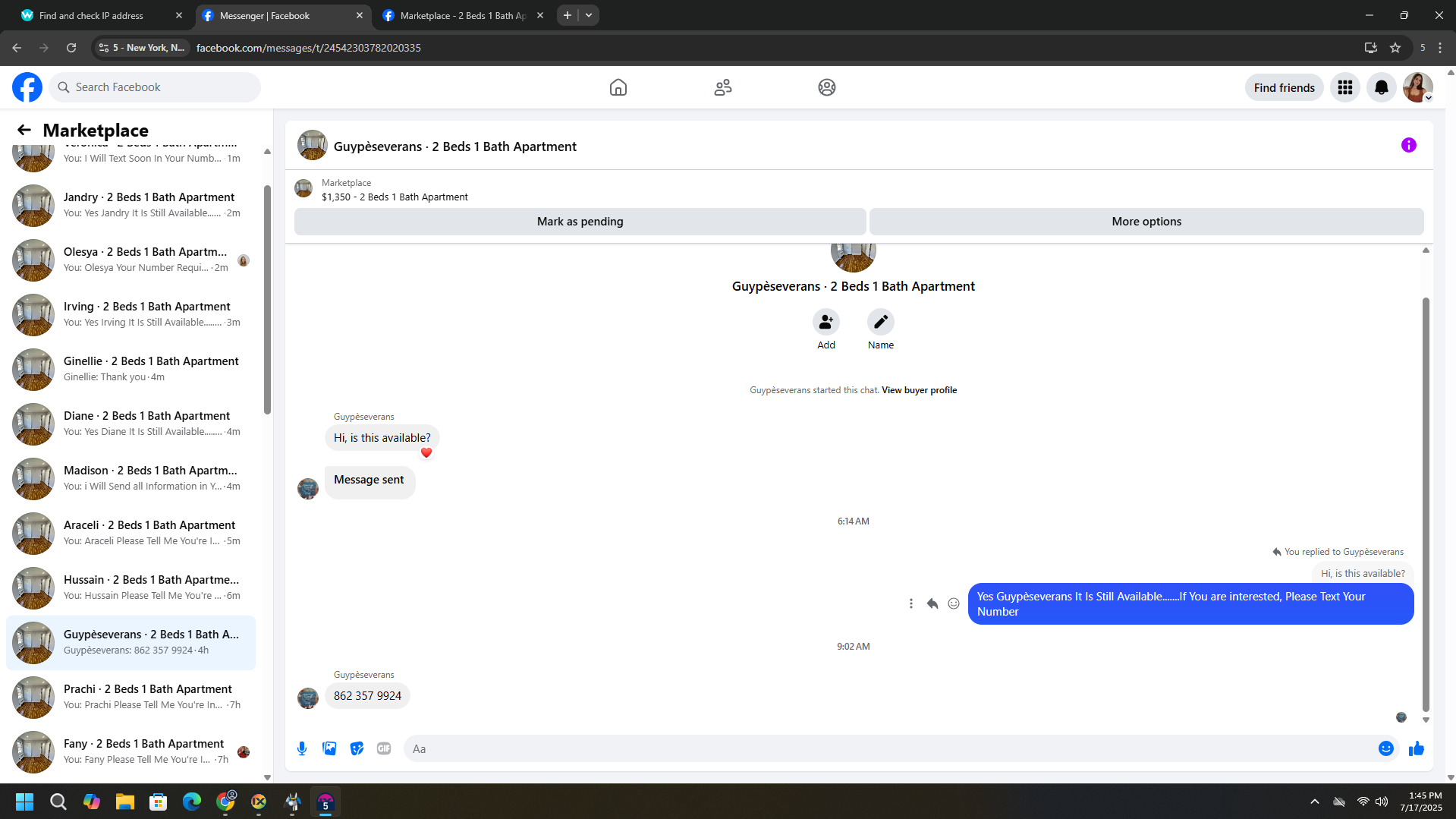Open volume control in system tray
The height and width of the screenshot is (819, 1456).
(x=1382, y=802)
